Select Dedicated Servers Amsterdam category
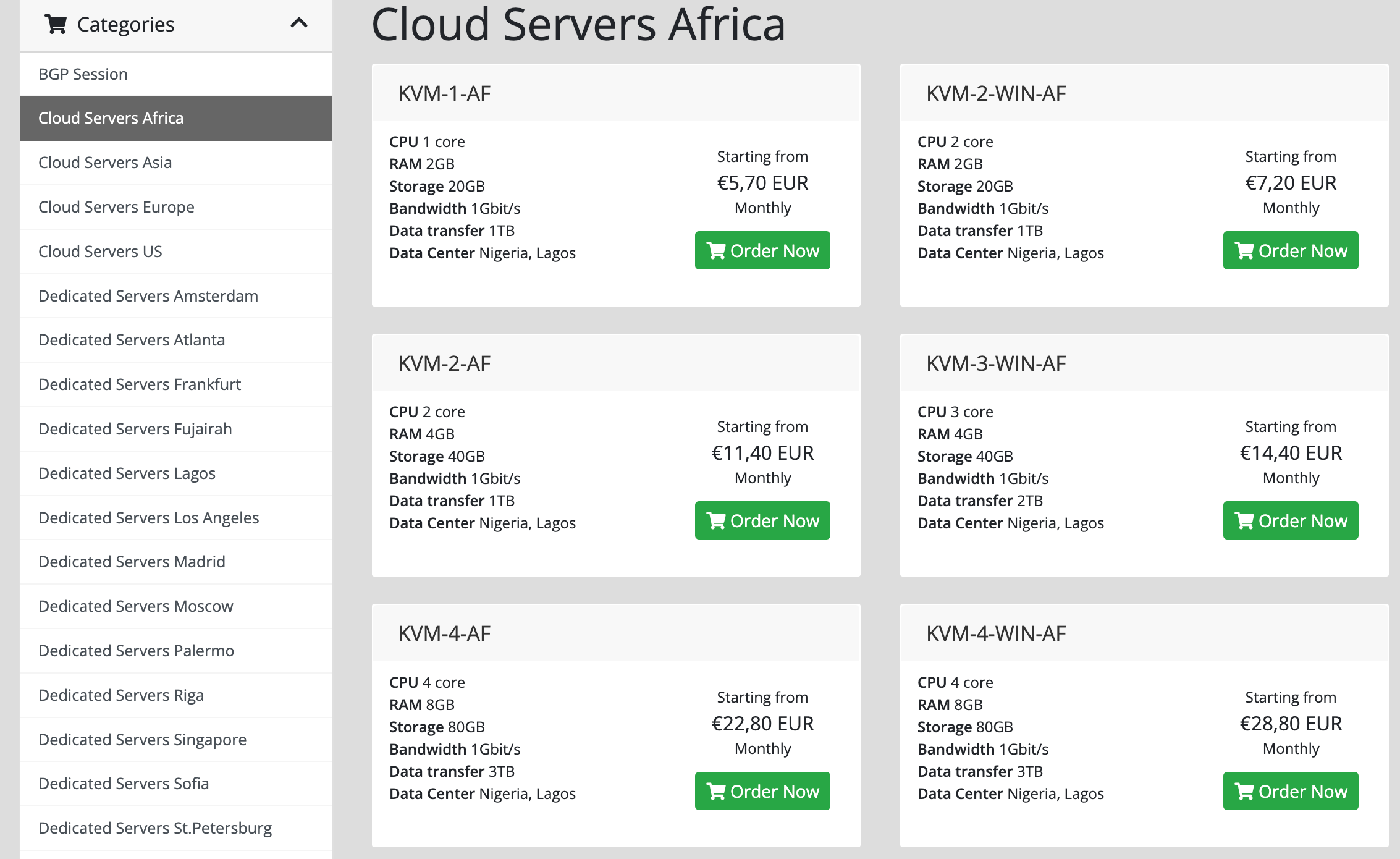The image size is (1400, 859). (x=148, y=296)
